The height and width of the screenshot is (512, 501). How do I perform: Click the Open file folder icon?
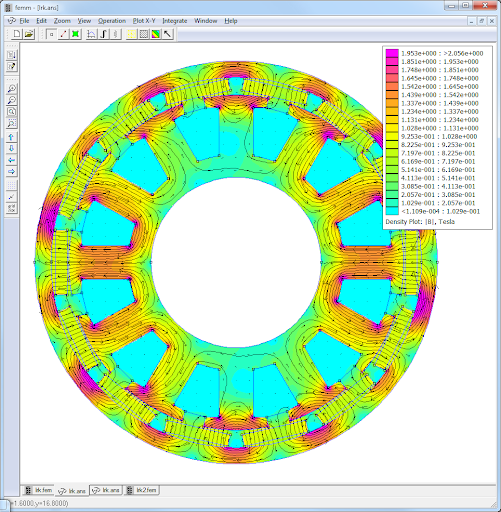tap(29, 34)
